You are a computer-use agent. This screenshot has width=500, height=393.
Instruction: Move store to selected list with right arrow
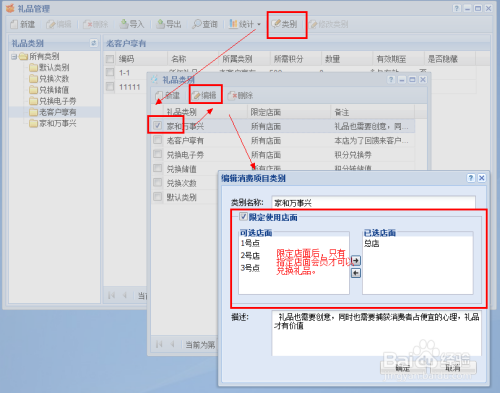tap(356, 260)
